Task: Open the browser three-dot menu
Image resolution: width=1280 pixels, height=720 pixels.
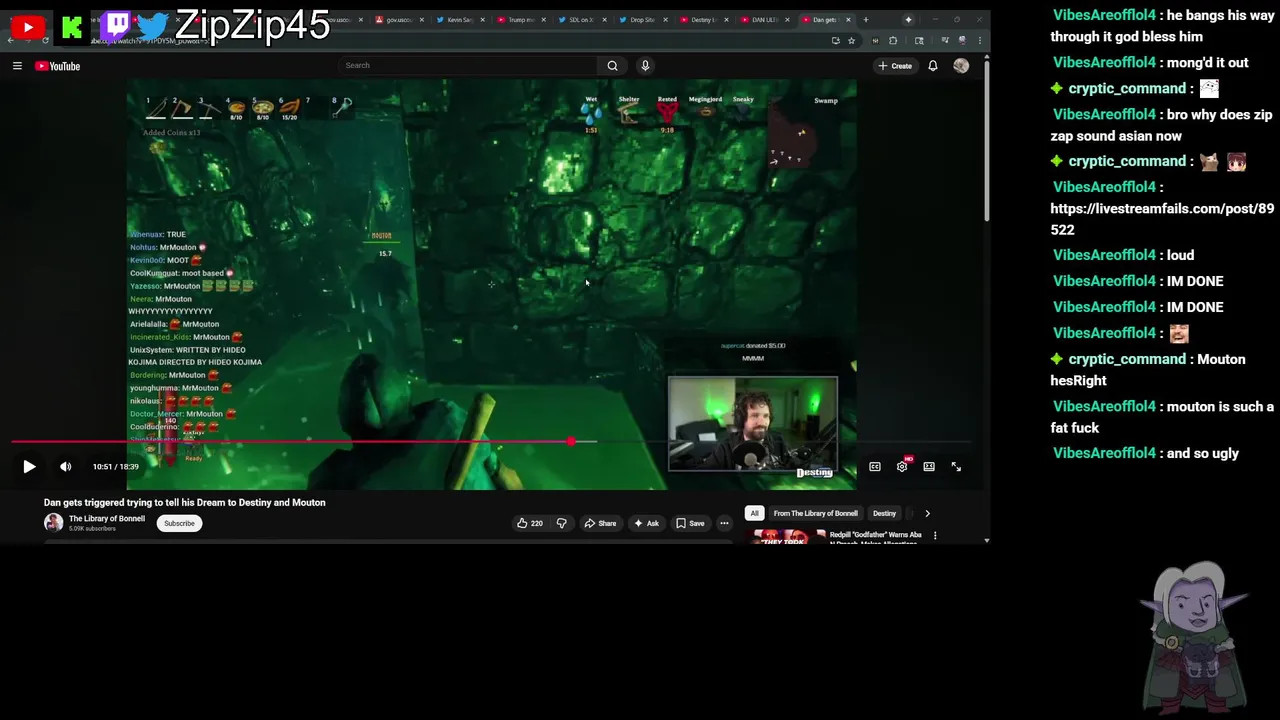Action: click(x=979, y=41)
